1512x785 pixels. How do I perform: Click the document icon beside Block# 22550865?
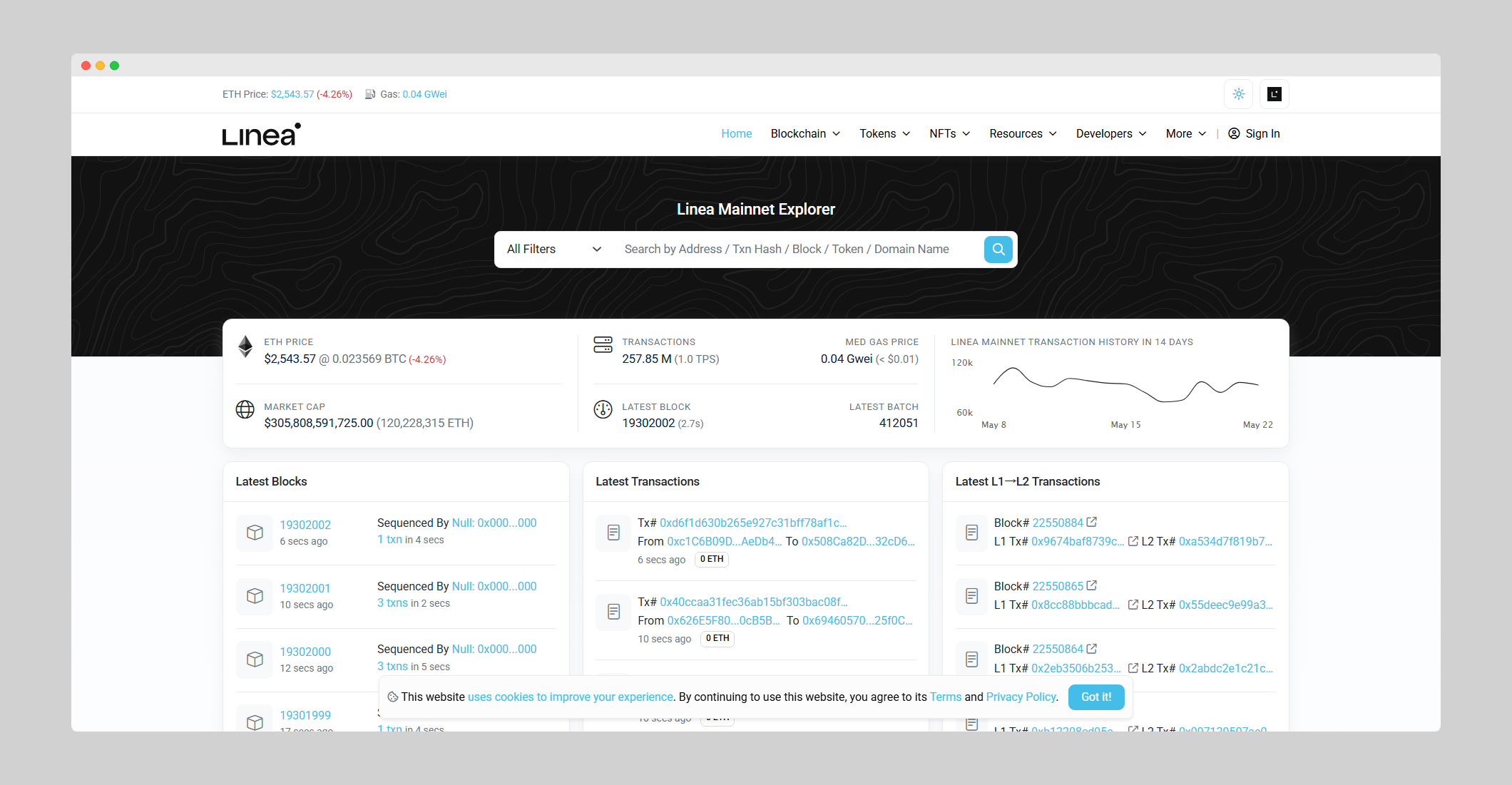pyautogui.click(x=972, y=596)
